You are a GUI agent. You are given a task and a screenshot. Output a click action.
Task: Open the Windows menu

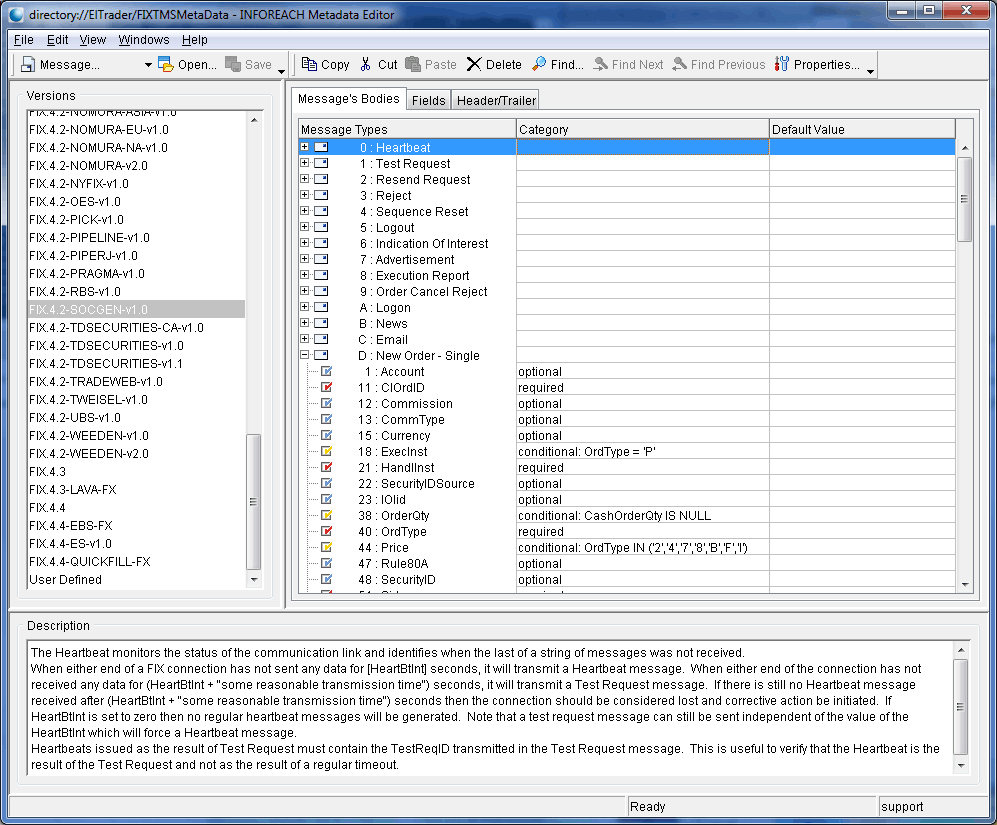pos(144,39)
